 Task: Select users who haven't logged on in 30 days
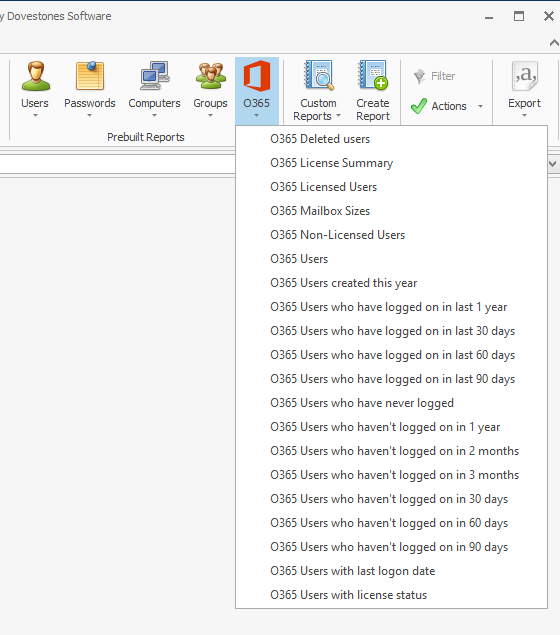coord(391,499)
